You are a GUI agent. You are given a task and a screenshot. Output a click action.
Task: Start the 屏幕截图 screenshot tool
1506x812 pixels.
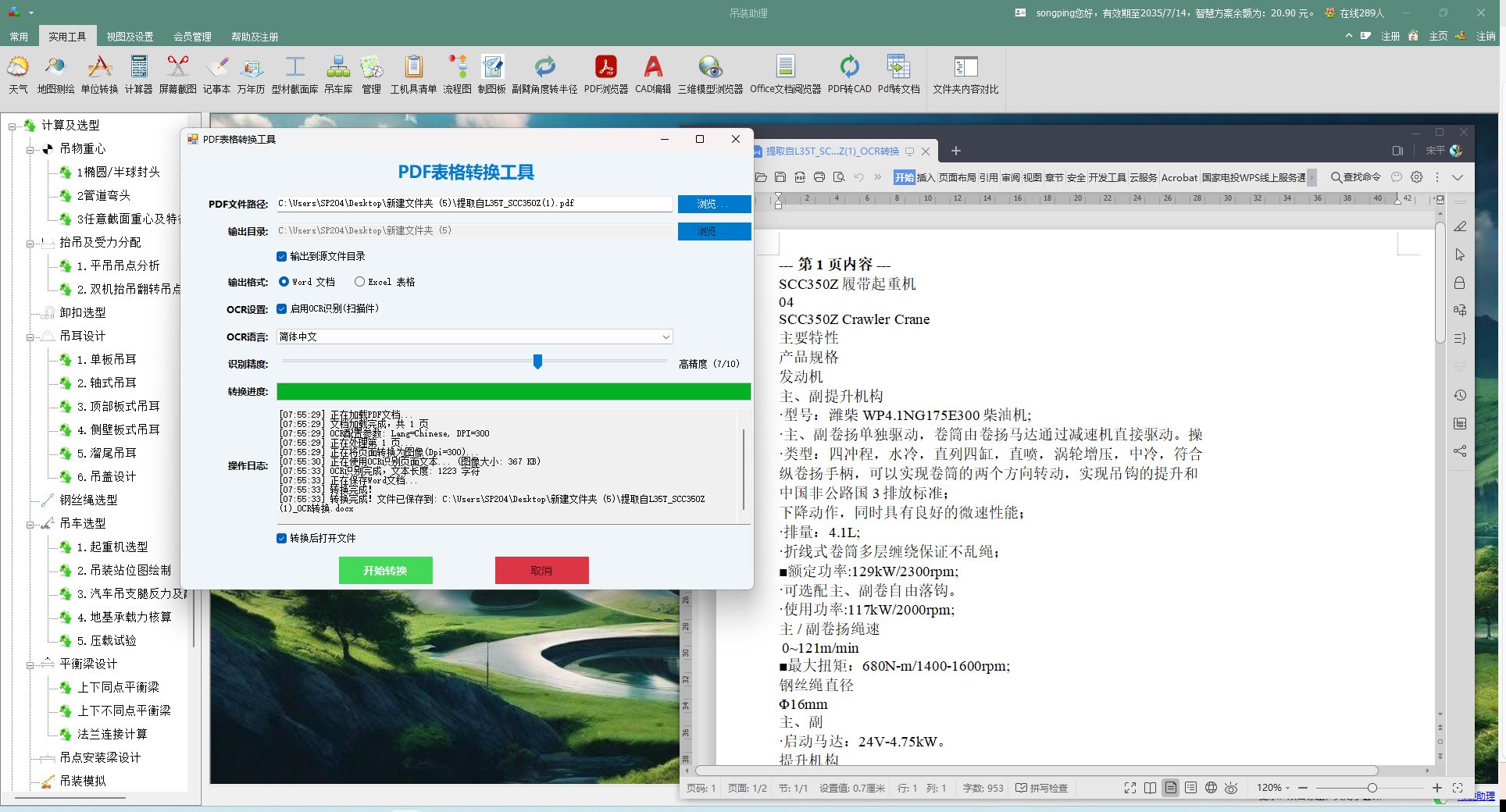point(177,75)
